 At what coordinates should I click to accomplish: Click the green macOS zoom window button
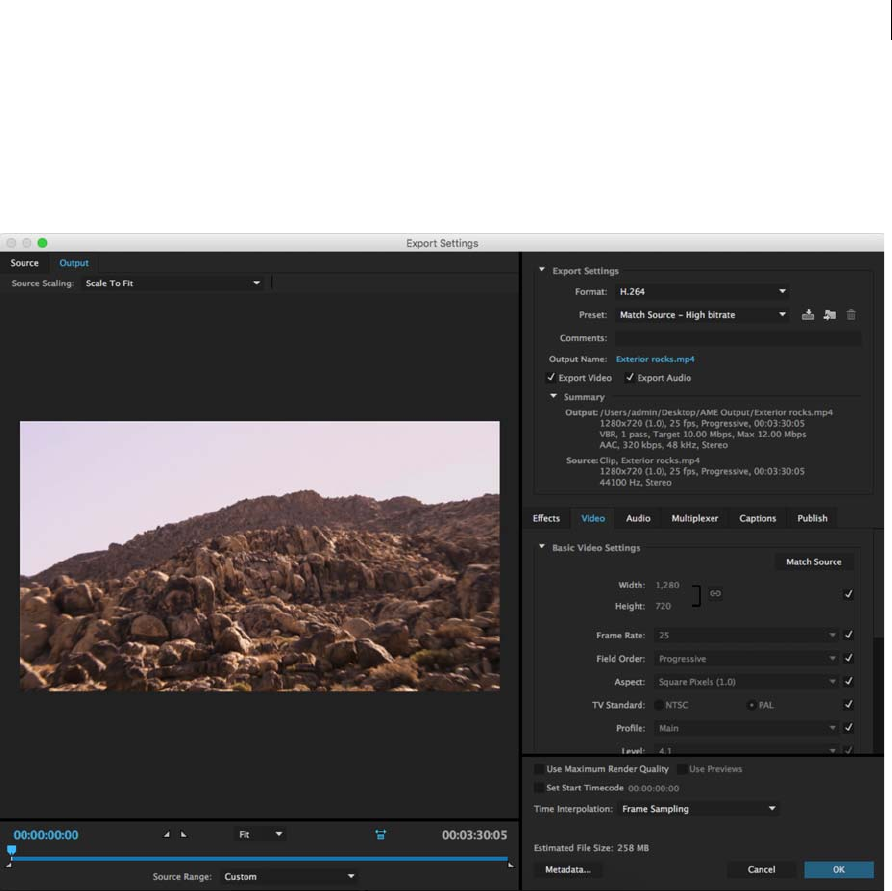42,243
